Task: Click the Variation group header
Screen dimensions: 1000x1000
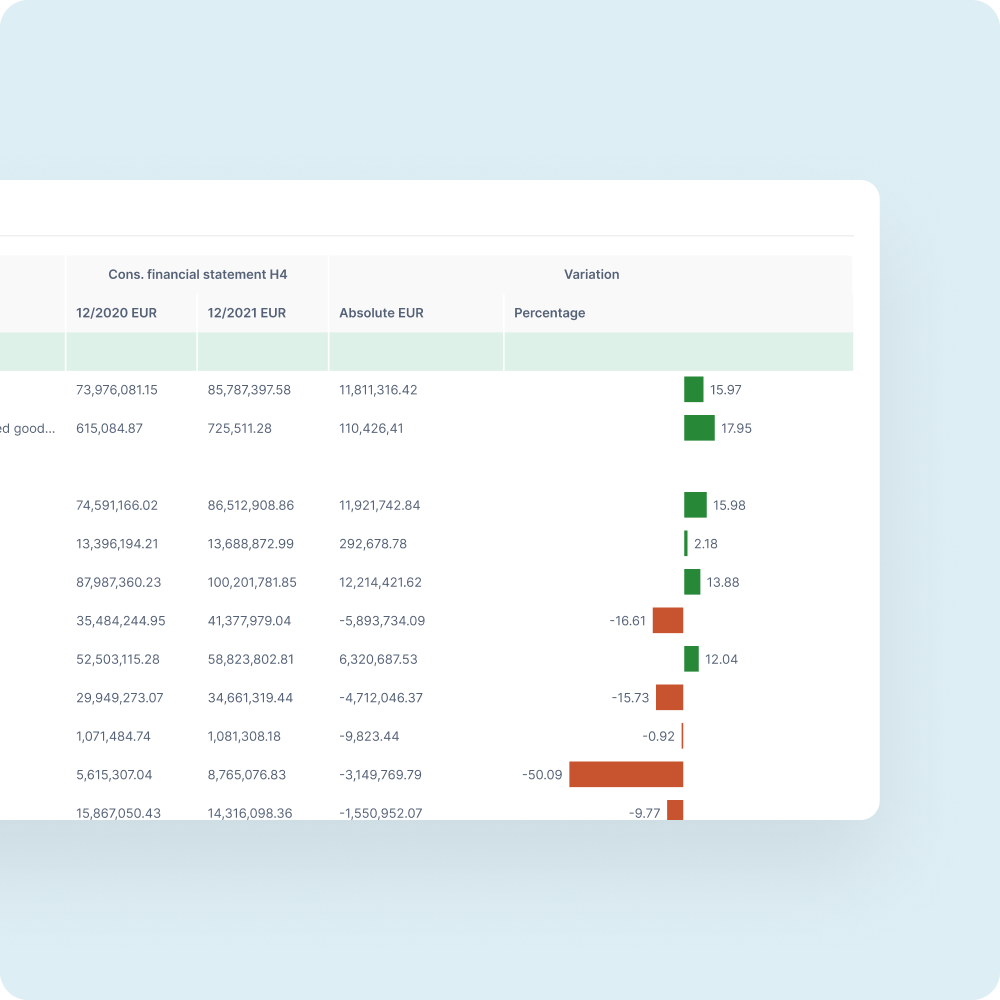Action: click(x=591, y=274)
